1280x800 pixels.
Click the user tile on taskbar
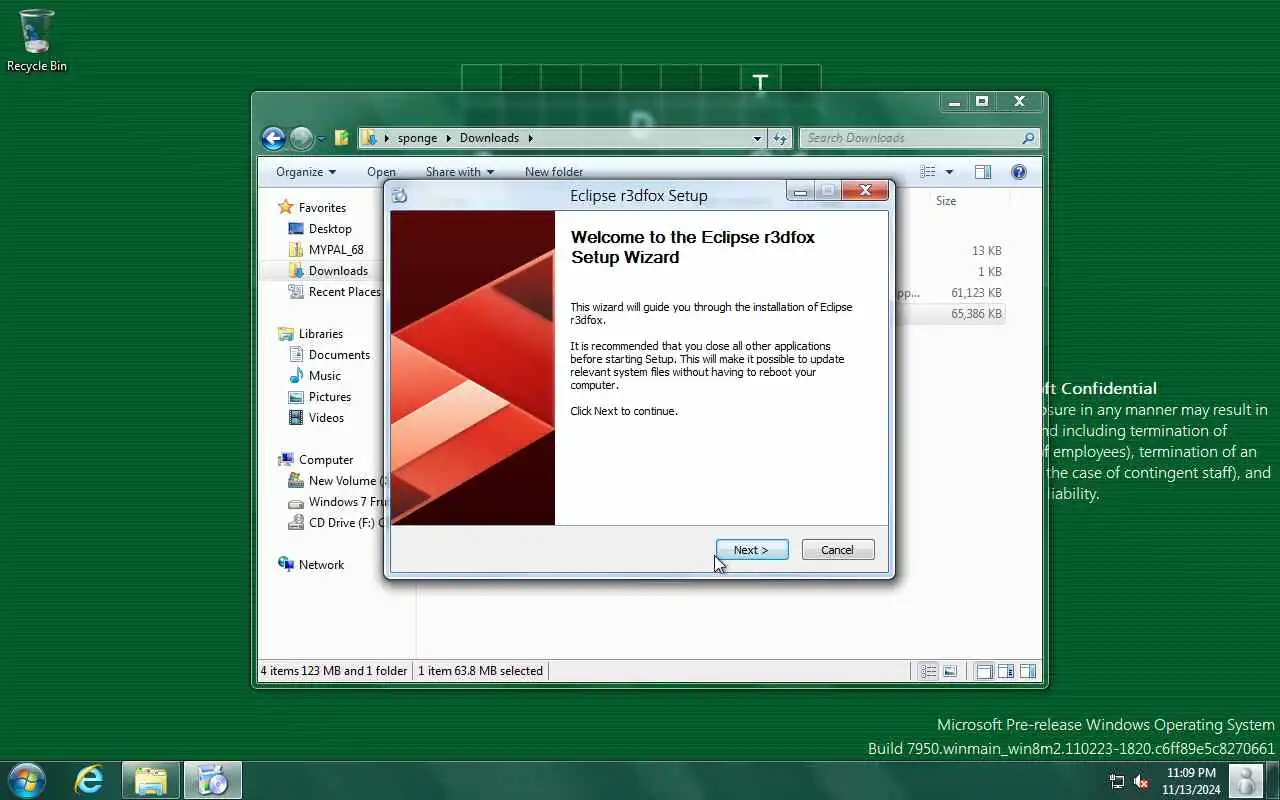pyautogui.click(x=1245, y=780)
